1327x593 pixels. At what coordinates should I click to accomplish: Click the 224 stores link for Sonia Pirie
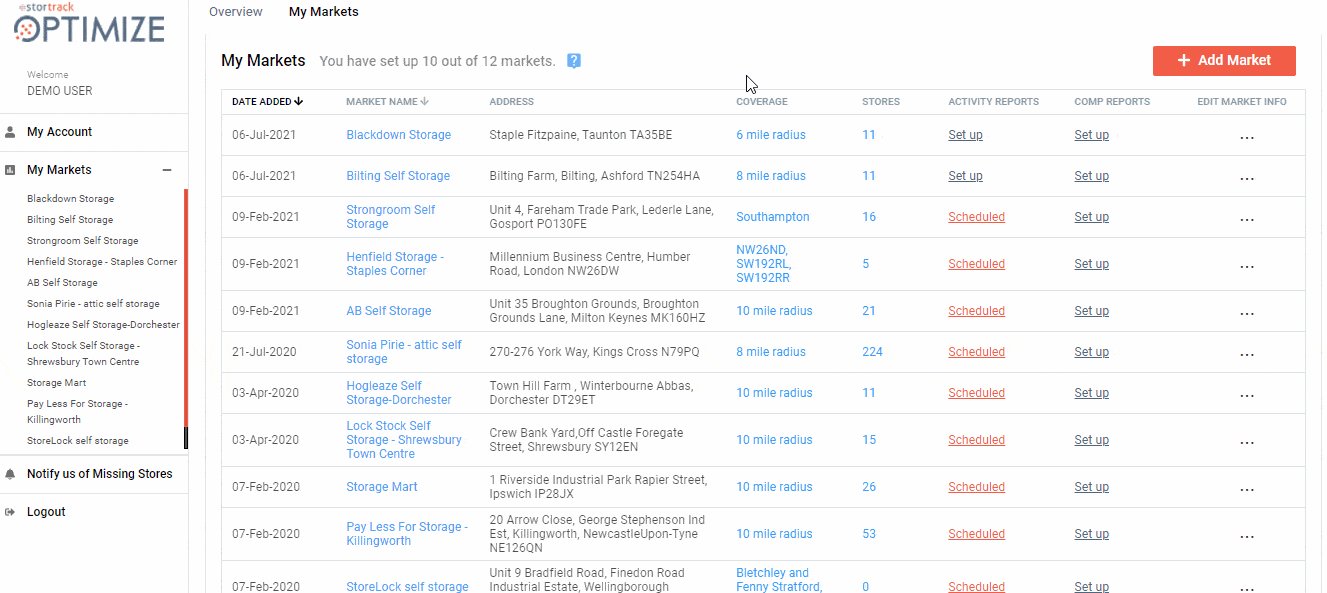click(873, 352)
